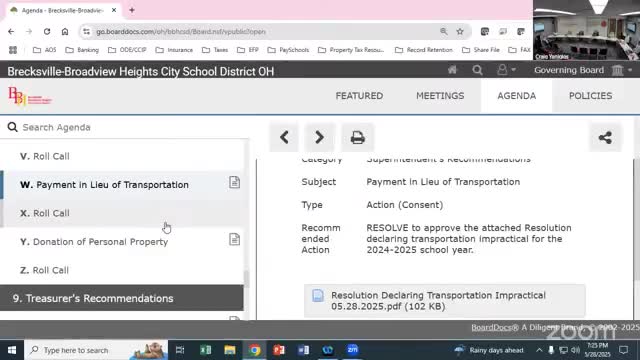Reload the page

47,31
